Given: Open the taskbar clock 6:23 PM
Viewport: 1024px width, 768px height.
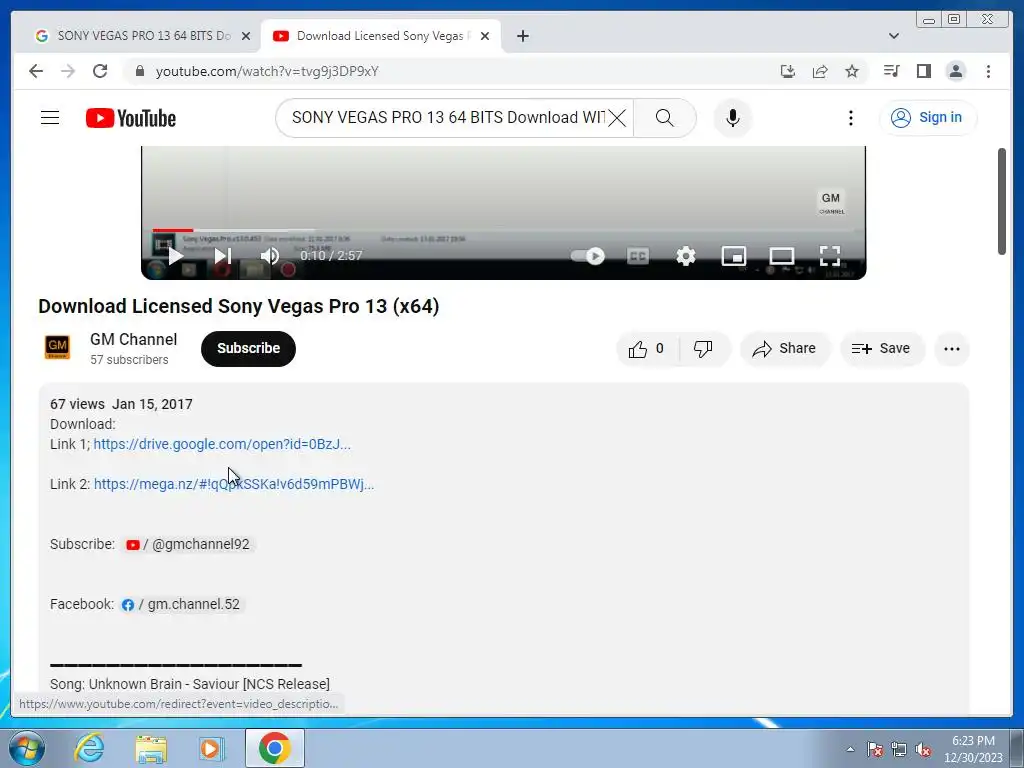Looking at the screenshot, I should 973,748.
